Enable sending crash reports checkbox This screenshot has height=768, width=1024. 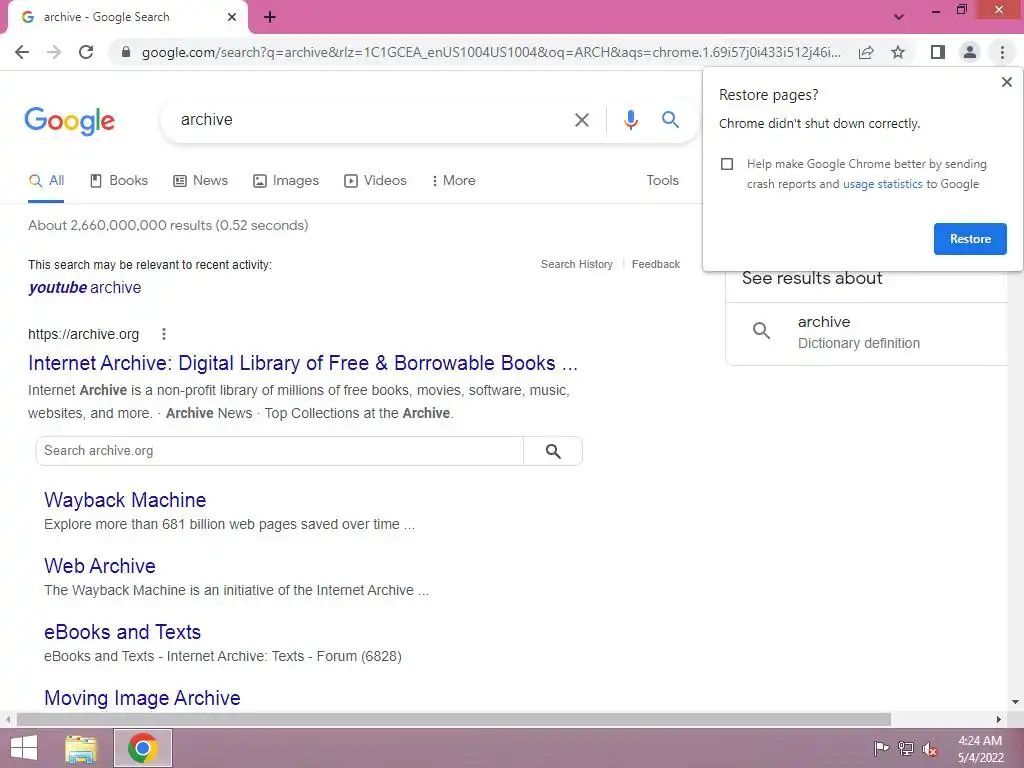tap(727, 164)
